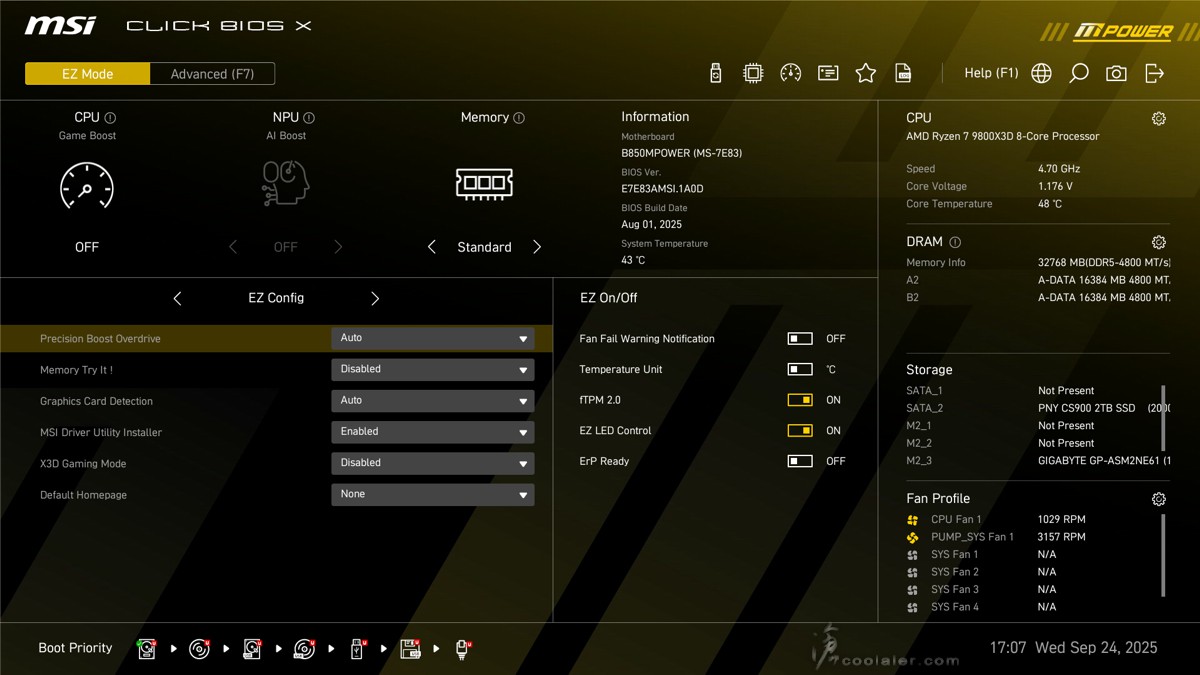Open the MSI Driver Utility Installer dropdown
The height and width of the screenshot is (675, 1200).
tap(433, 432)
